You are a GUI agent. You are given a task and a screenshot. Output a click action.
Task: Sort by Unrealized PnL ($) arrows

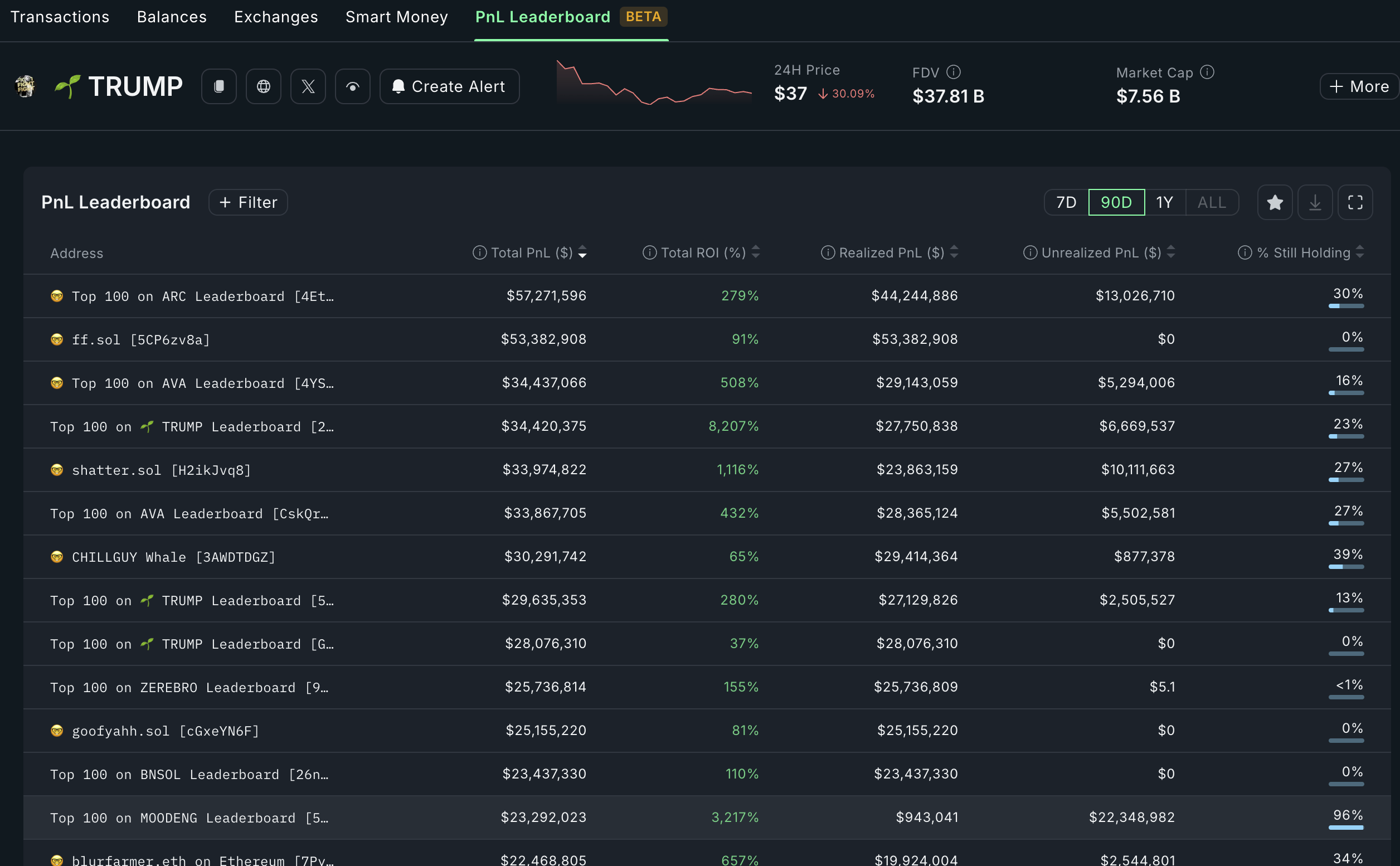point(1171,252)
